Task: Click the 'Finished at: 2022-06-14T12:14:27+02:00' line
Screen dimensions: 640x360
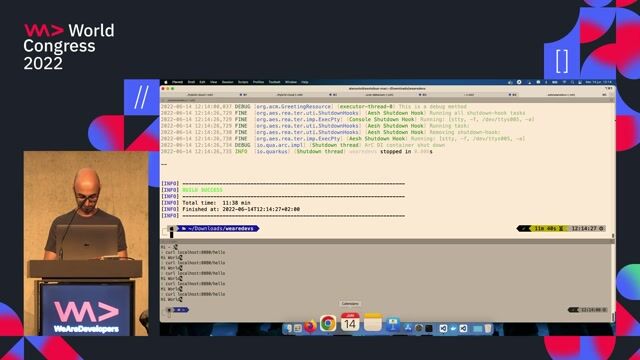Action: click(x=241, y=209)
